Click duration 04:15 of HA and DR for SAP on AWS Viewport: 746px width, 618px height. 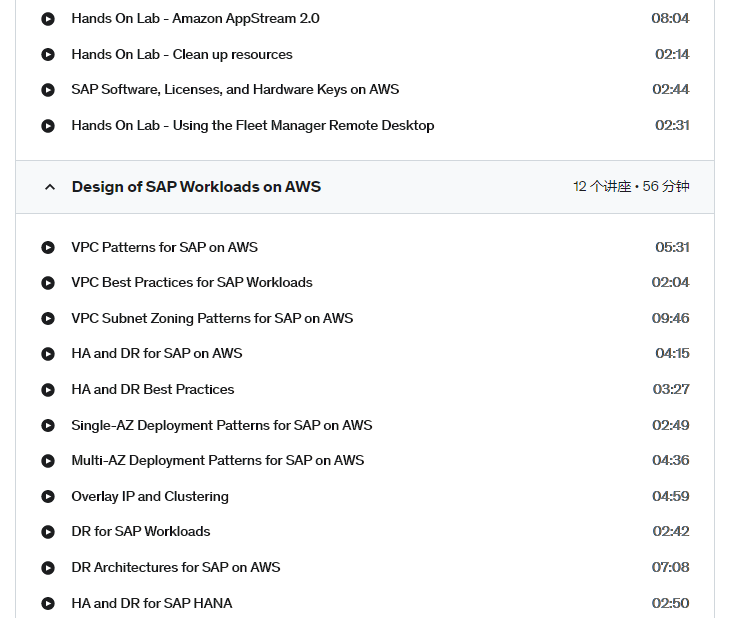point(672,353)
